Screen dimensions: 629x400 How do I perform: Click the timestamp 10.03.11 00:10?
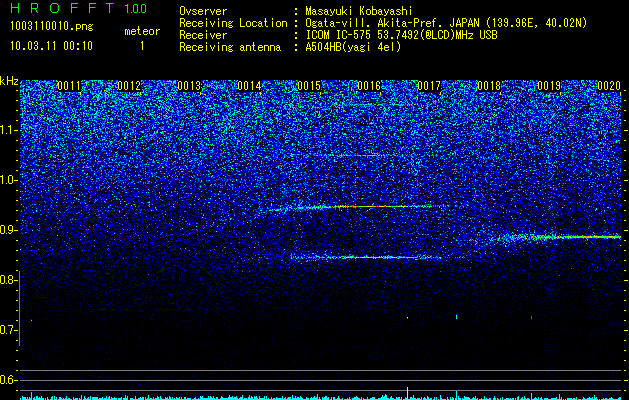tap(52, 46)
